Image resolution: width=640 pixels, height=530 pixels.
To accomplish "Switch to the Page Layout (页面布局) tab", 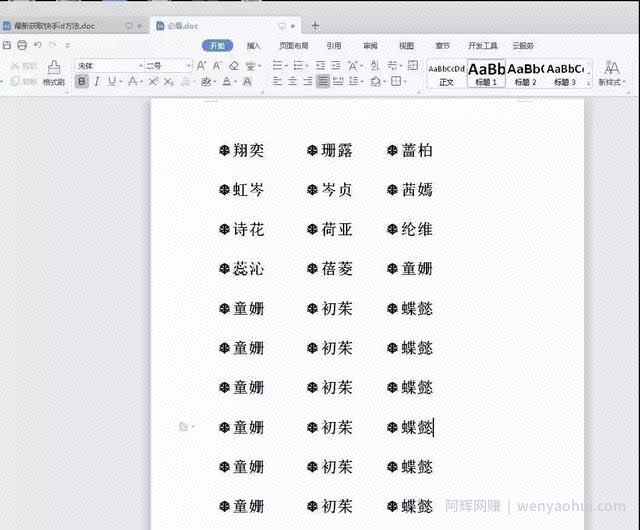I will (293, 46).
